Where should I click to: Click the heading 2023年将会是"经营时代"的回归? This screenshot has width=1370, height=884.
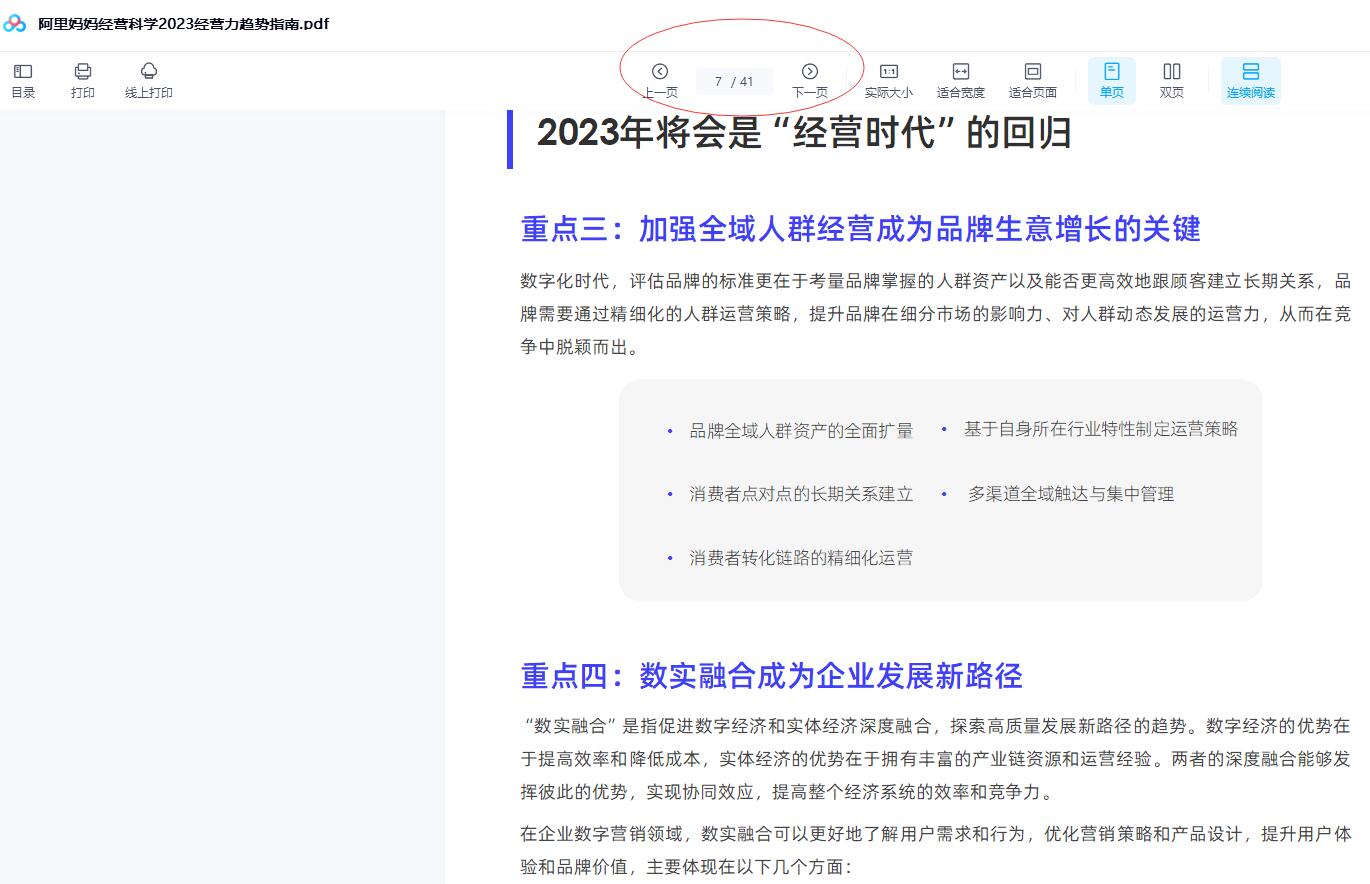click(x=804, y=133)
